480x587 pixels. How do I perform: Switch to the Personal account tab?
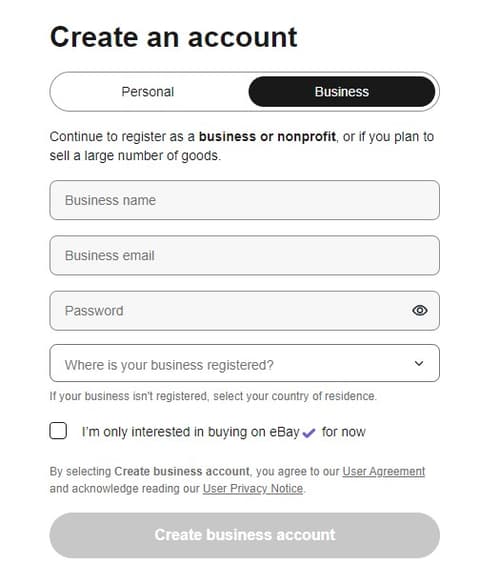point(148,92)
